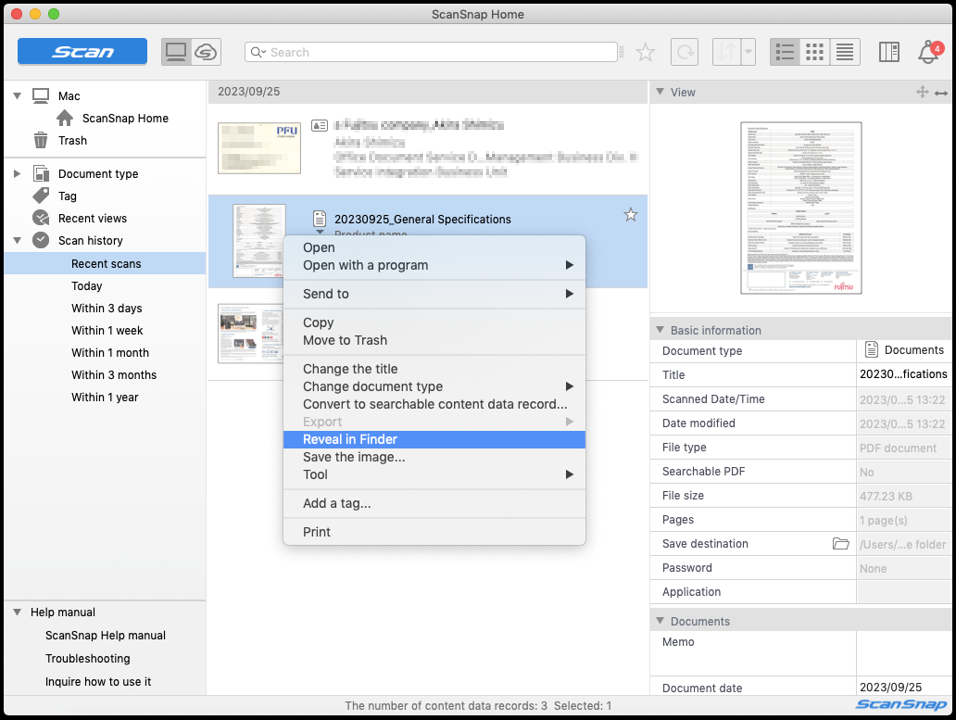Select Within 1 week filter
This screenshot has width=956, height=720.
click(x=107, y=330)
